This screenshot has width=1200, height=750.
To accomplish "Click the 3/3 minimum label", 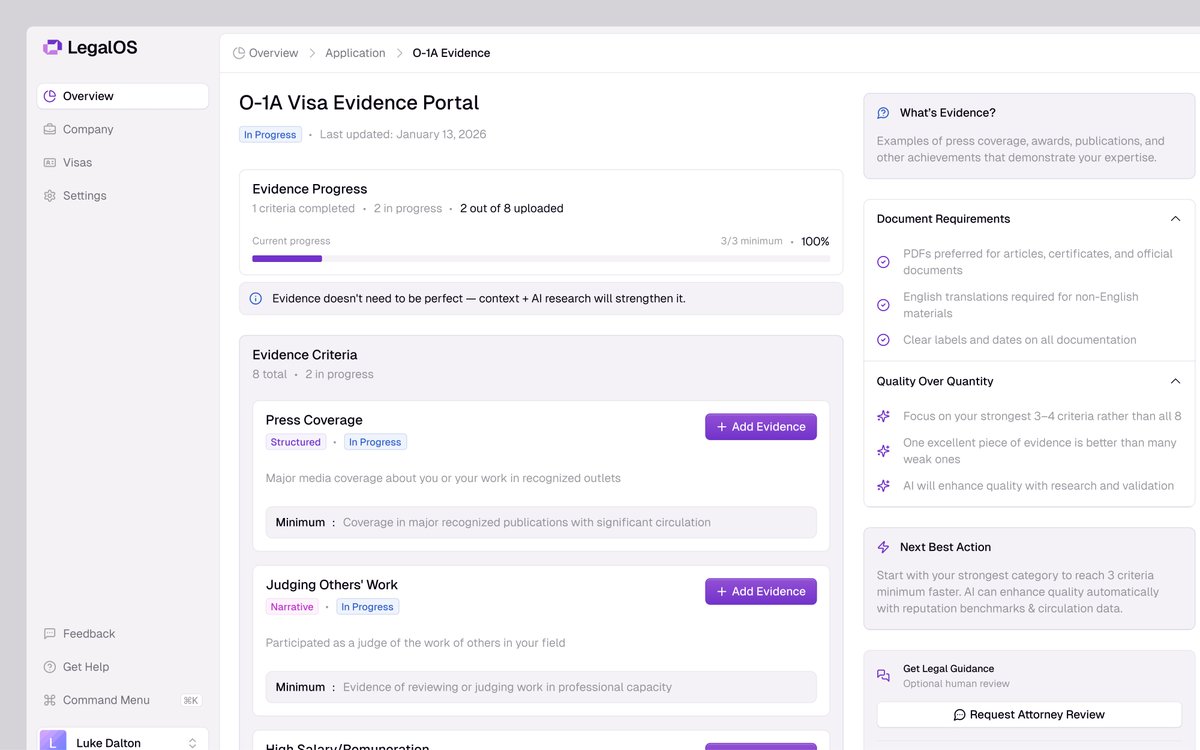I will [x=752, y=241].
